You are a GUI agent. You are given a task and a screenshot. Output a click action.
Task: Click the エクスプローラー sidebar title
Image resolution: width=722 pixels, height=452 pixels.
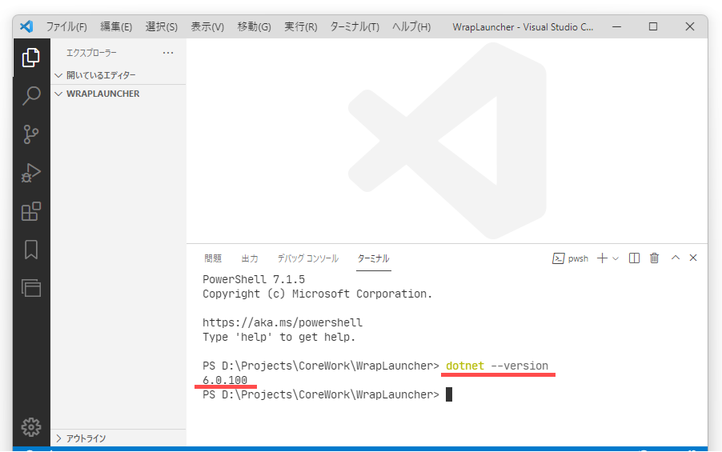[x=91, y=53]
